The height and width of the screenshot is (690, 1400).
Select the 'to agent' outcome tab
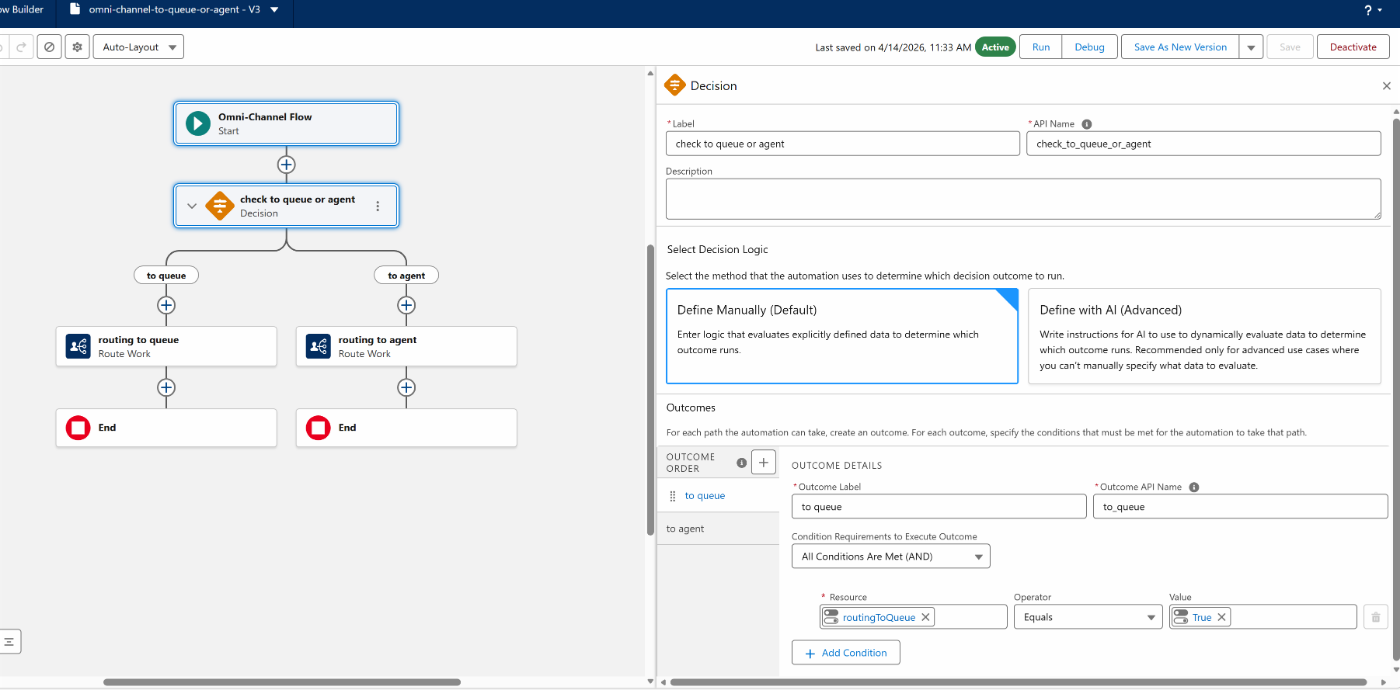pyautogui.click(x=718, y=529)
